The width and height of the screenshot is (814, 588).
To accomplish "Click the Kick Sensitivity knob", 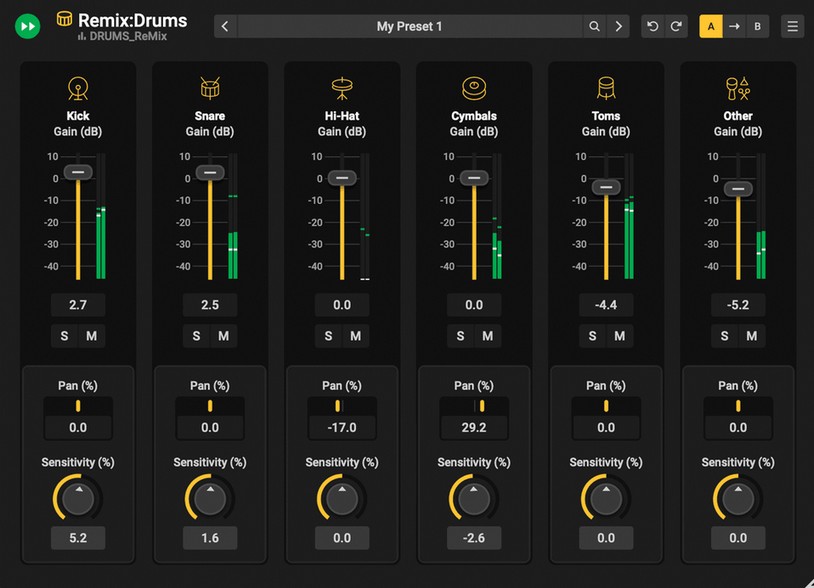I will pyautogui.click(x=78, y=499).
